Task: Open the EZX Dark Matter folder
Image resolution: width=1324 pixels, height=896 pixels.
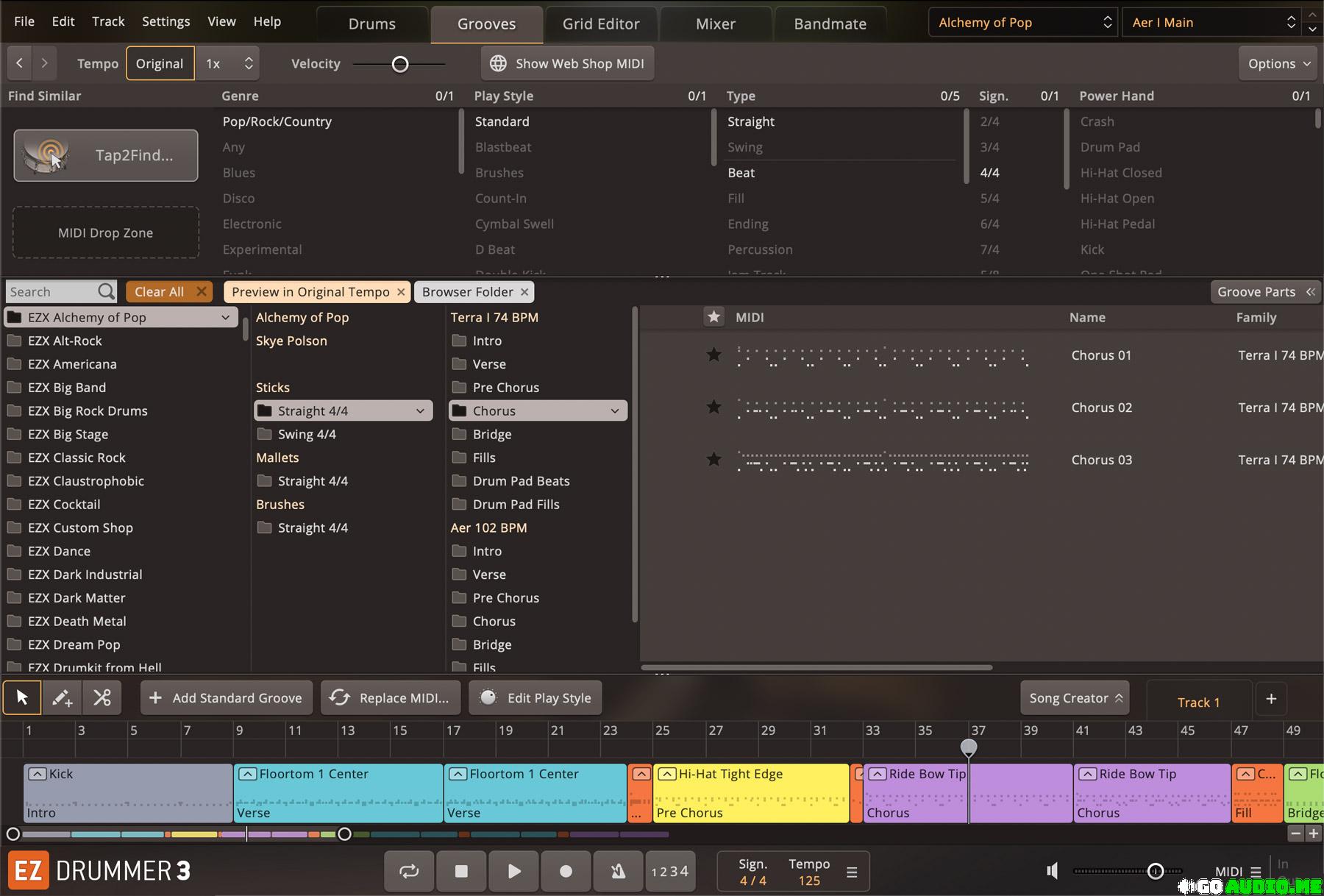Action: [x=76, y=598]
